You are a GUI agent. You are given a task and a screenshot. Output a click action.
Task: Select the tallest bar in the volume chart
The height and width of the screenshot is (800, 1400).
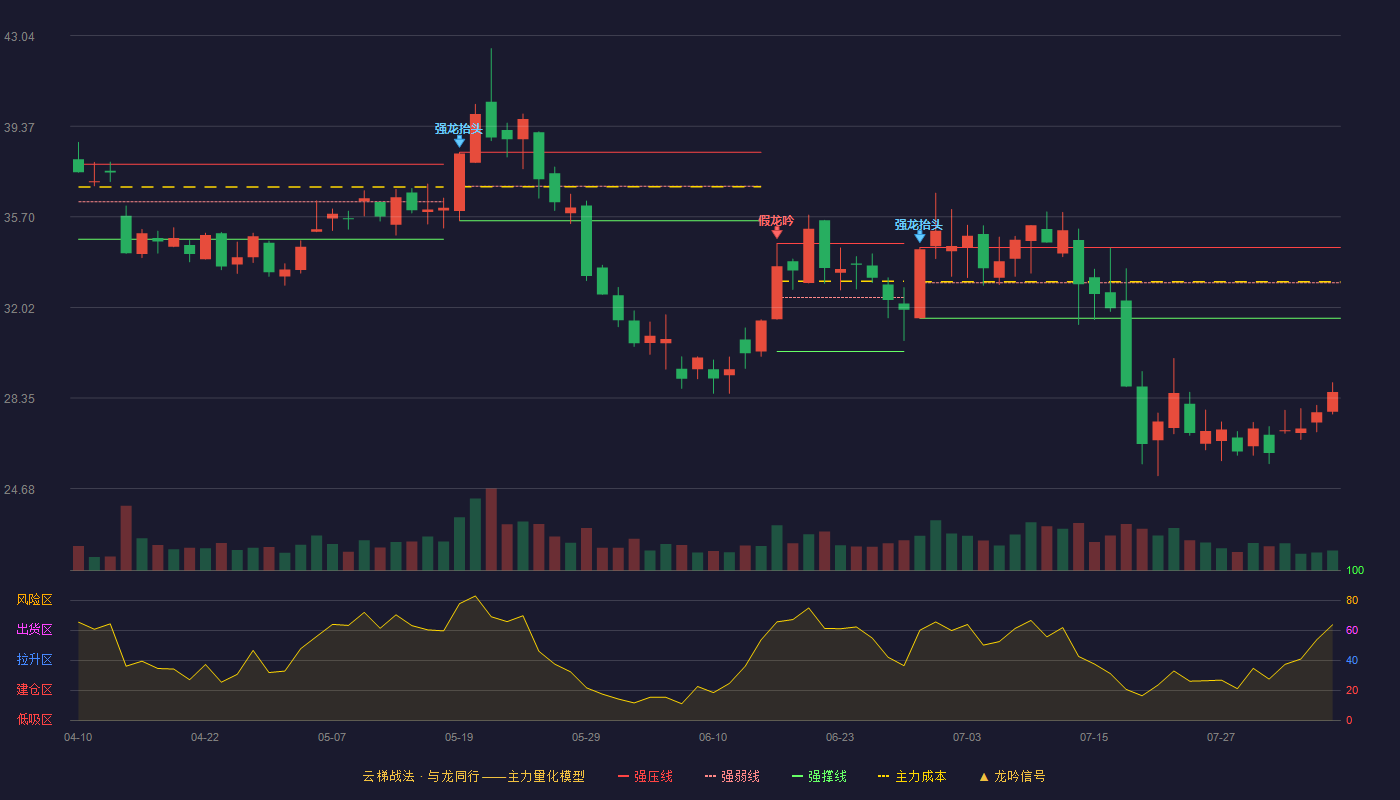[491, 529]
